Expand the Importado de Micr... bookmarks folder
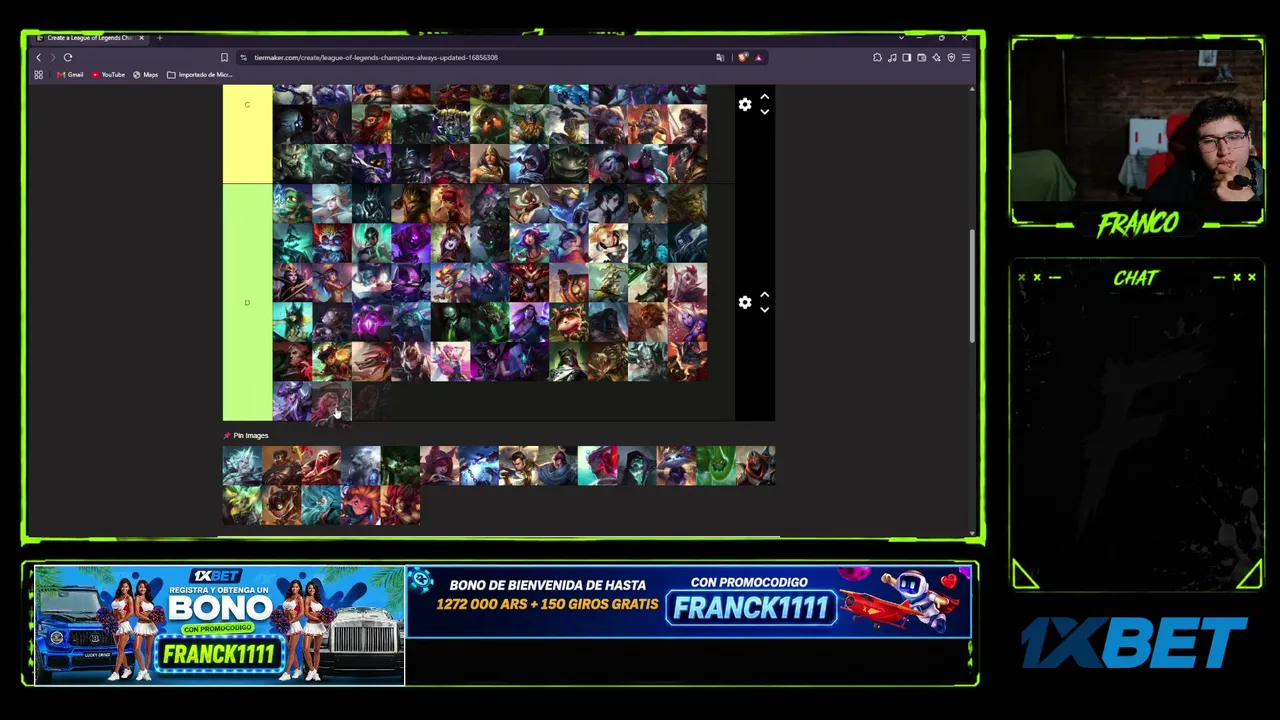 pyautogui.click(x=199, y=75)
